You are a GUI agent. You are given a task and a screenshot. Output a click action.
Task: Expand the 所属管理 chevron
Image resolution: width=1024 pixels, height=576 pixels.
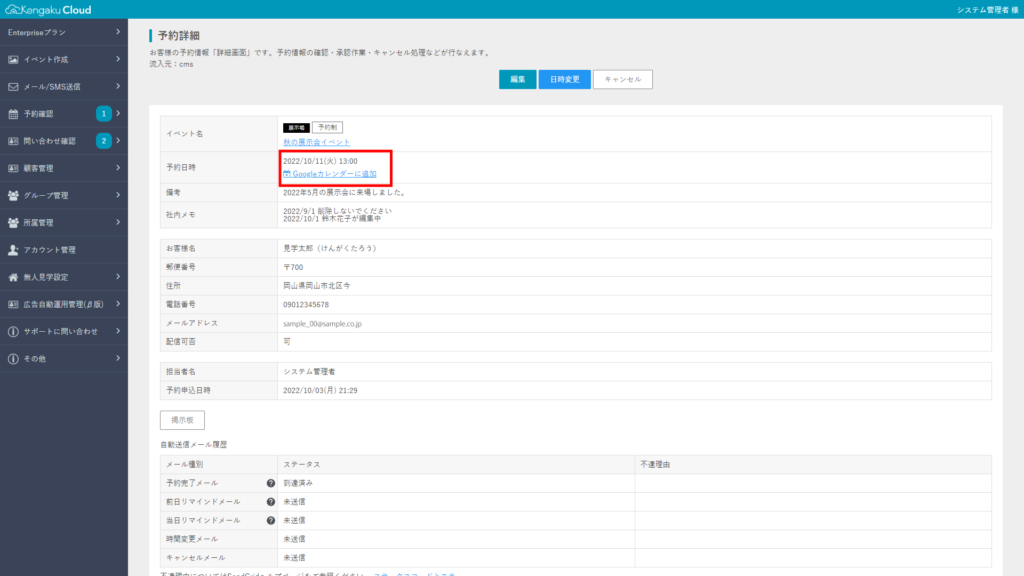[x=118, y=223]
